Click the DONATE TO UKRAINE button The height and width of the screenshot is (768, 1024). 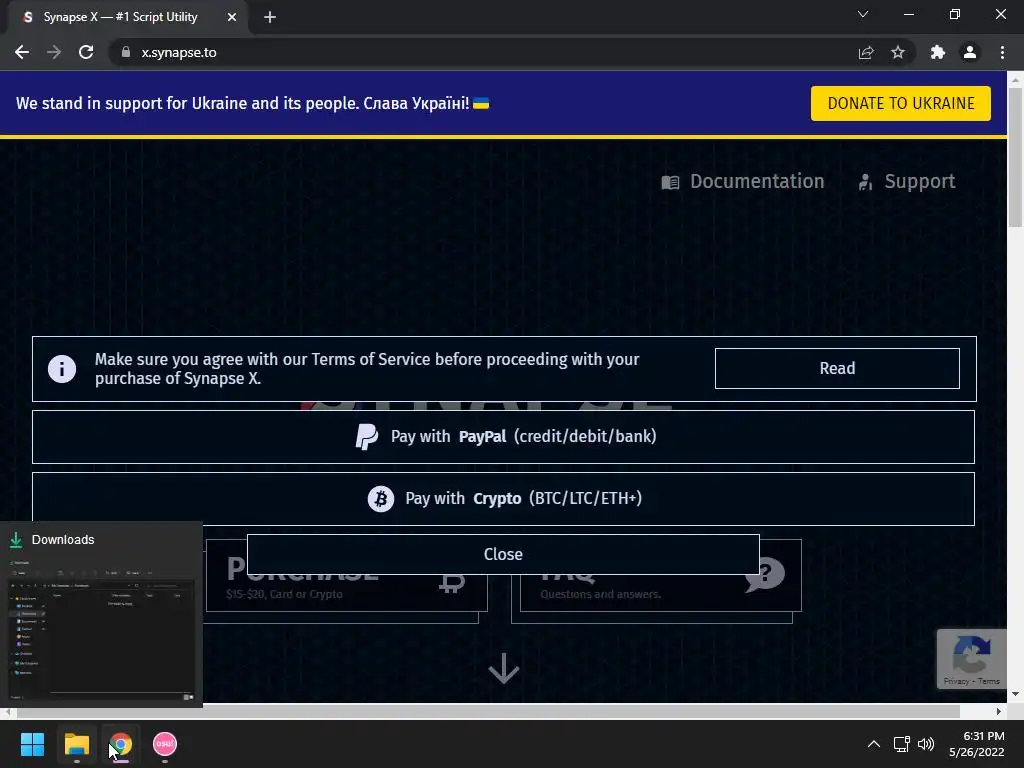coord(901,103)
